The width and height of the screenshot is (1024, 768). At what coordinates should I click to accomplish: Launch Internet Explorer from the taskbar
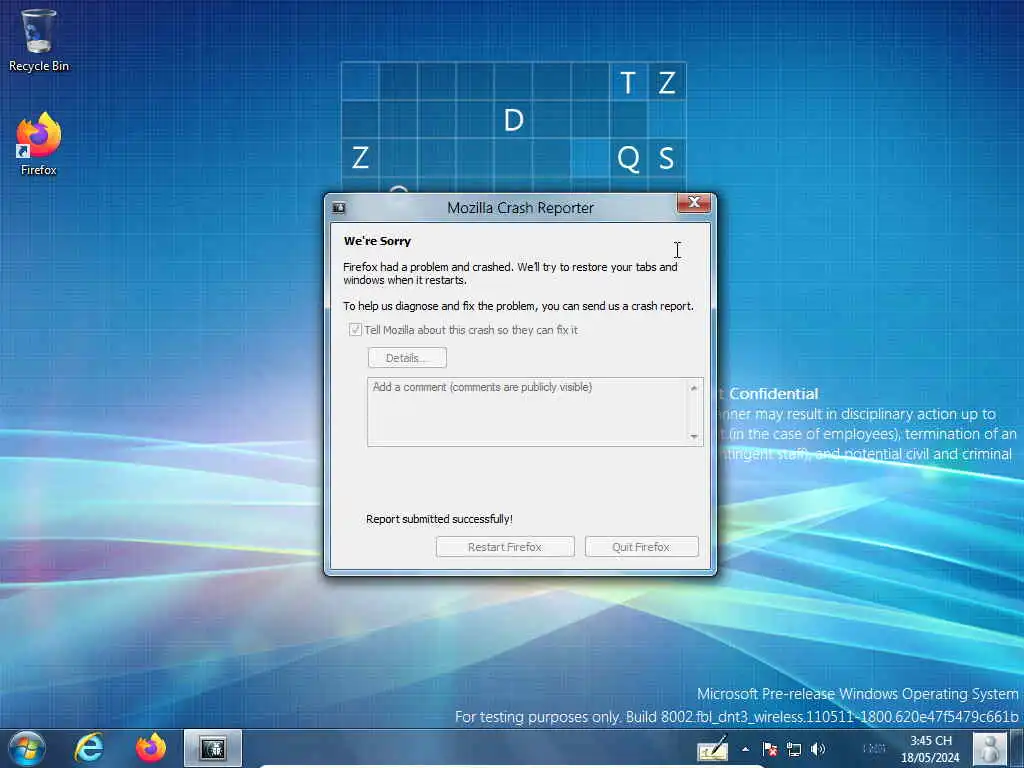[89, 748]
